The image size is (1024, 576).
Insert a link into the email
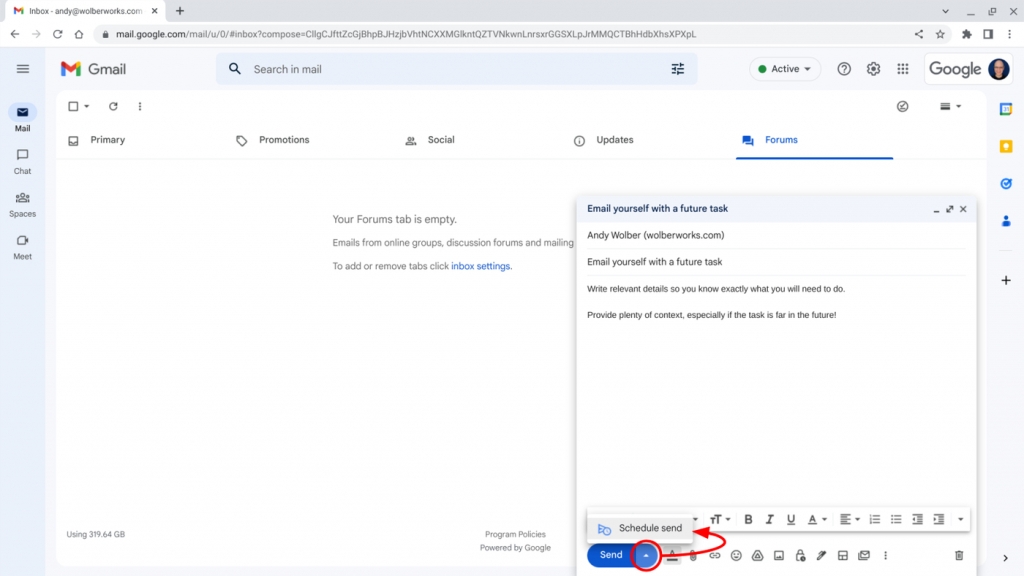(715, 555)
